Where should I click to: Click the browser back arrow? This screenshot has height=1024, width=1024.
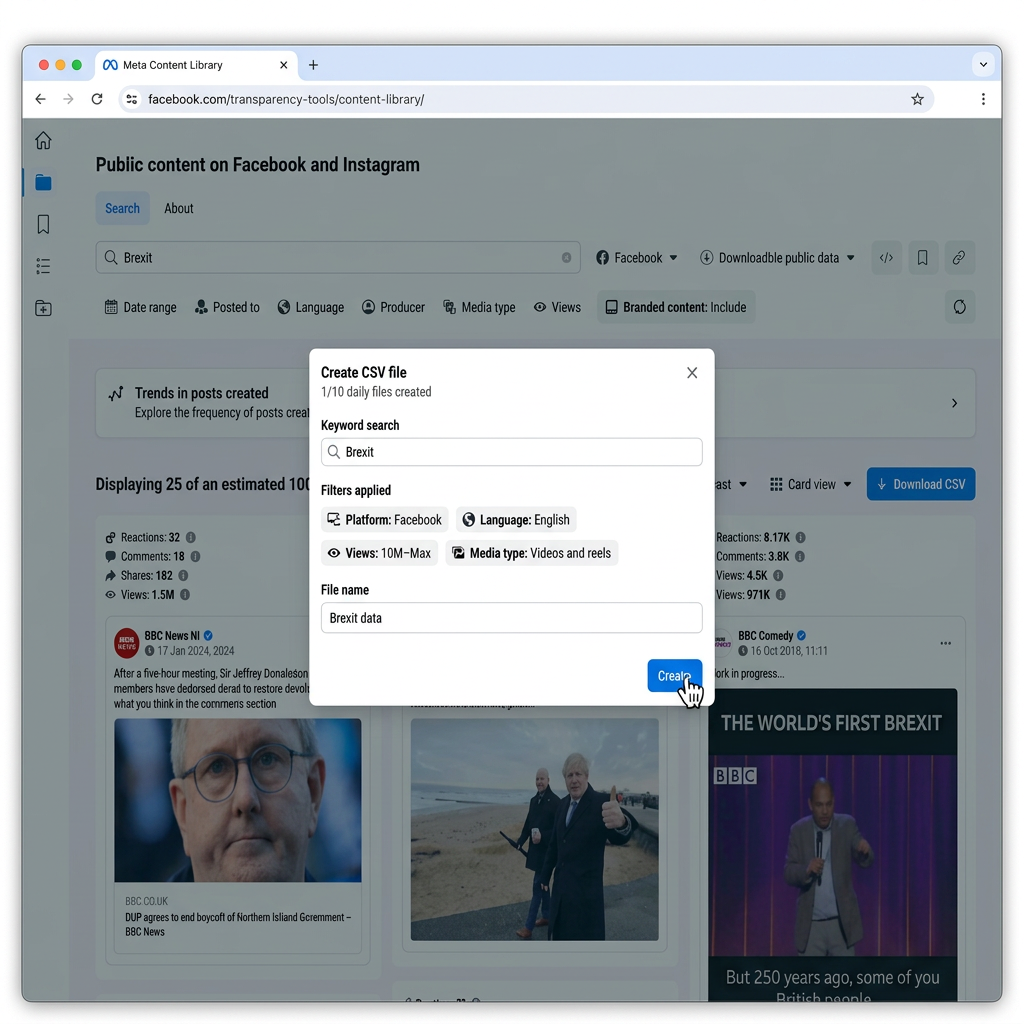coord(40,99)
